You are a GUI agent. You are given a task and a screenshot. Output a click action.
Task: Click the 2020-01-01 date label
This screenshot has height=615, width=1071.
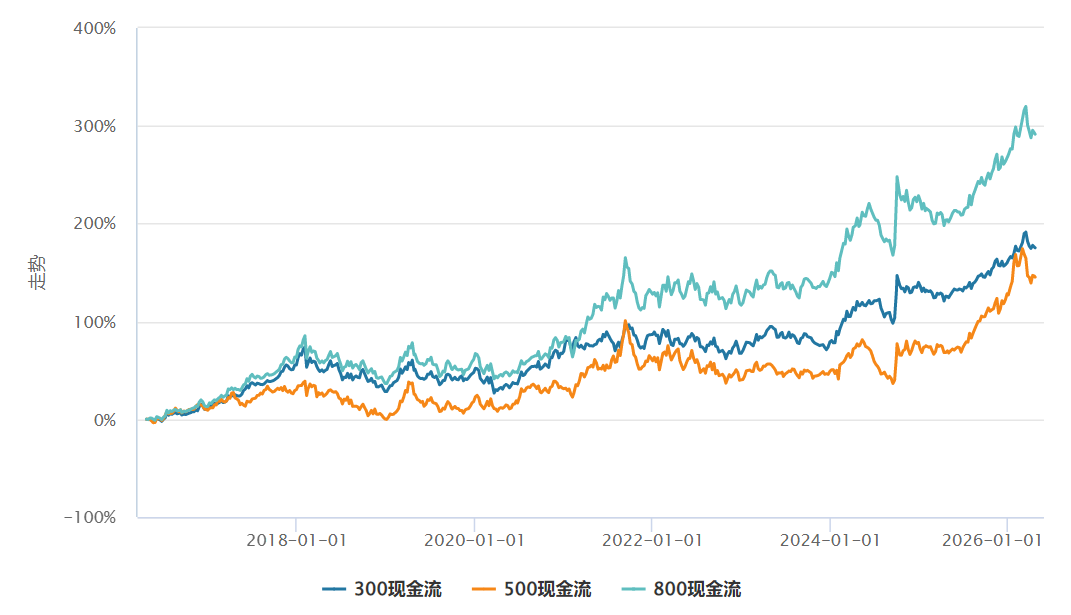pos(474,540)
